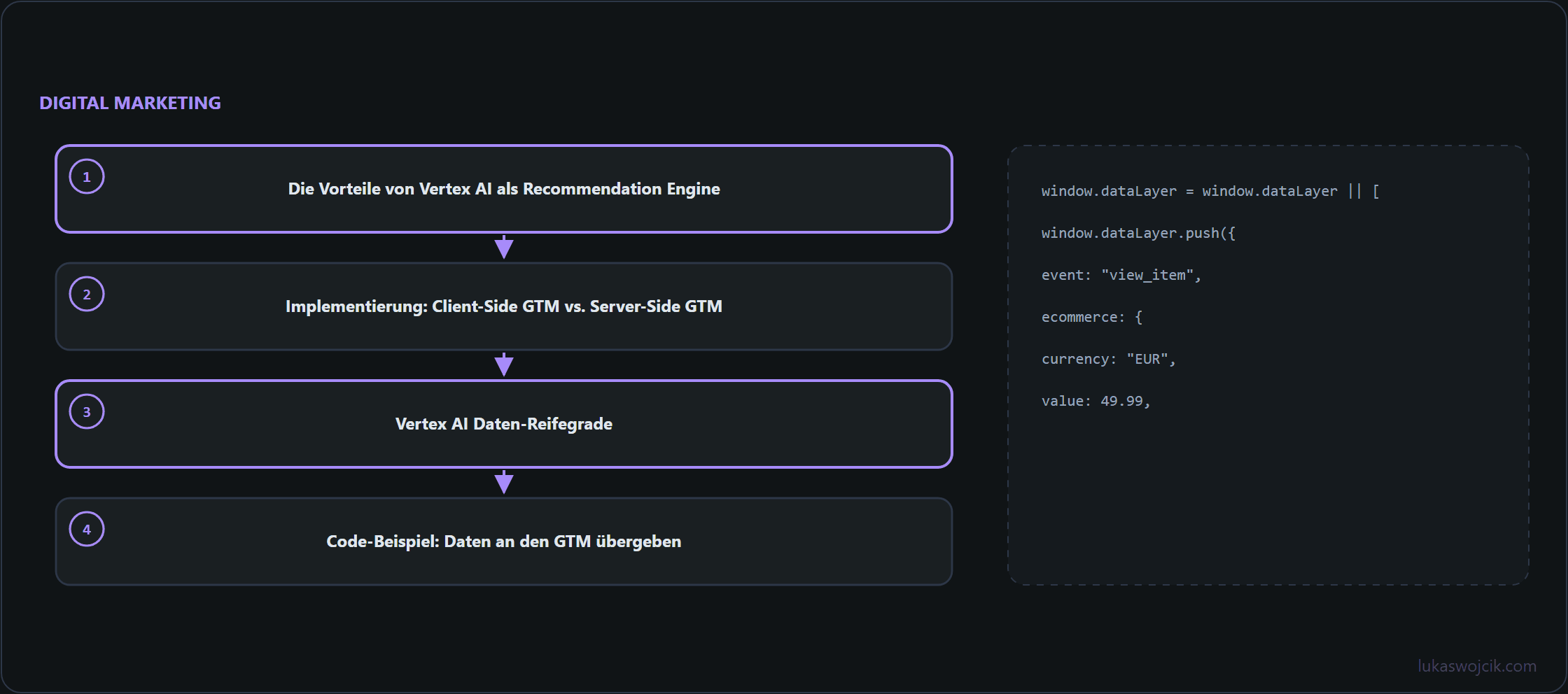Viewport: 1568px width, 694px height.
Task: Open the Vertex AI Daten-Reifegrade card
Action: coord(504,424)
